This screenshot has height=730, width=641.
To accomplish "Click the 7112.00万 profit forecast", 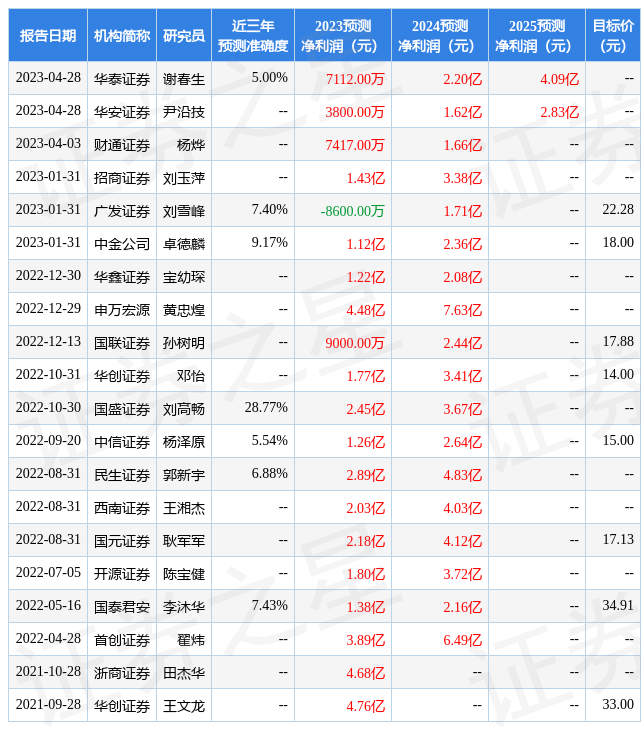I will (x=355, y=79).
